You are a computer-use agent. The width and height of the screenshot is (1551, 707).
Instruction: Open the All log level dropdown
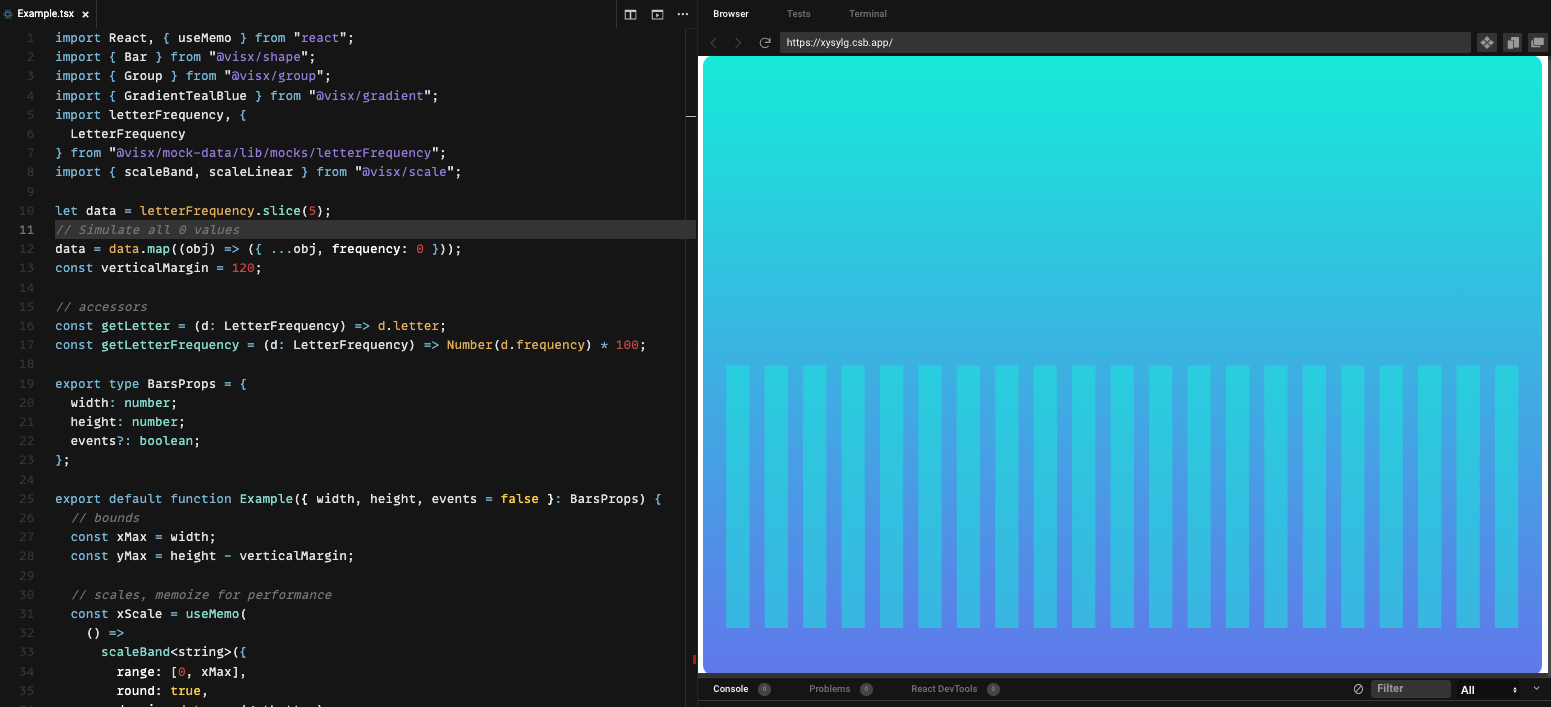1489,690
